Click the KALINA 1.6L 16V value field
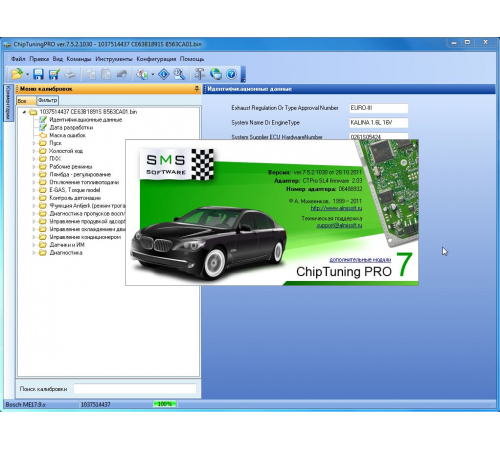 click(x=379, y=123)
